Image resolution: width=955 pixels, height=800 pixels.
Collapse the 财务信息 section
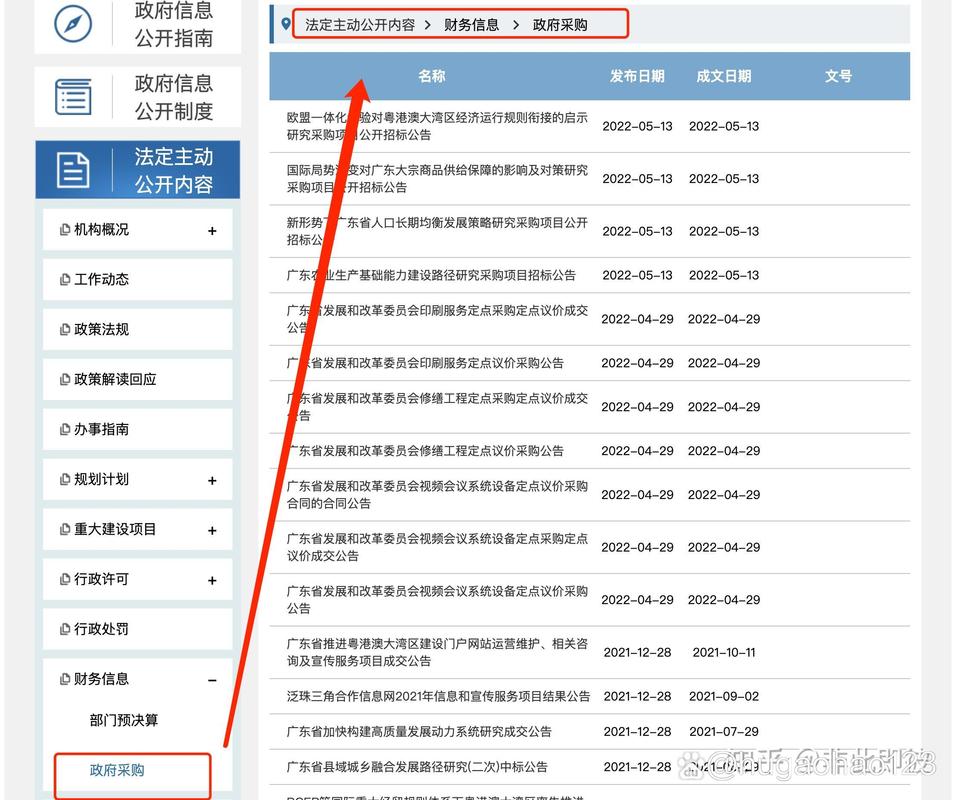pyautogui.click(x=212, y=679)
